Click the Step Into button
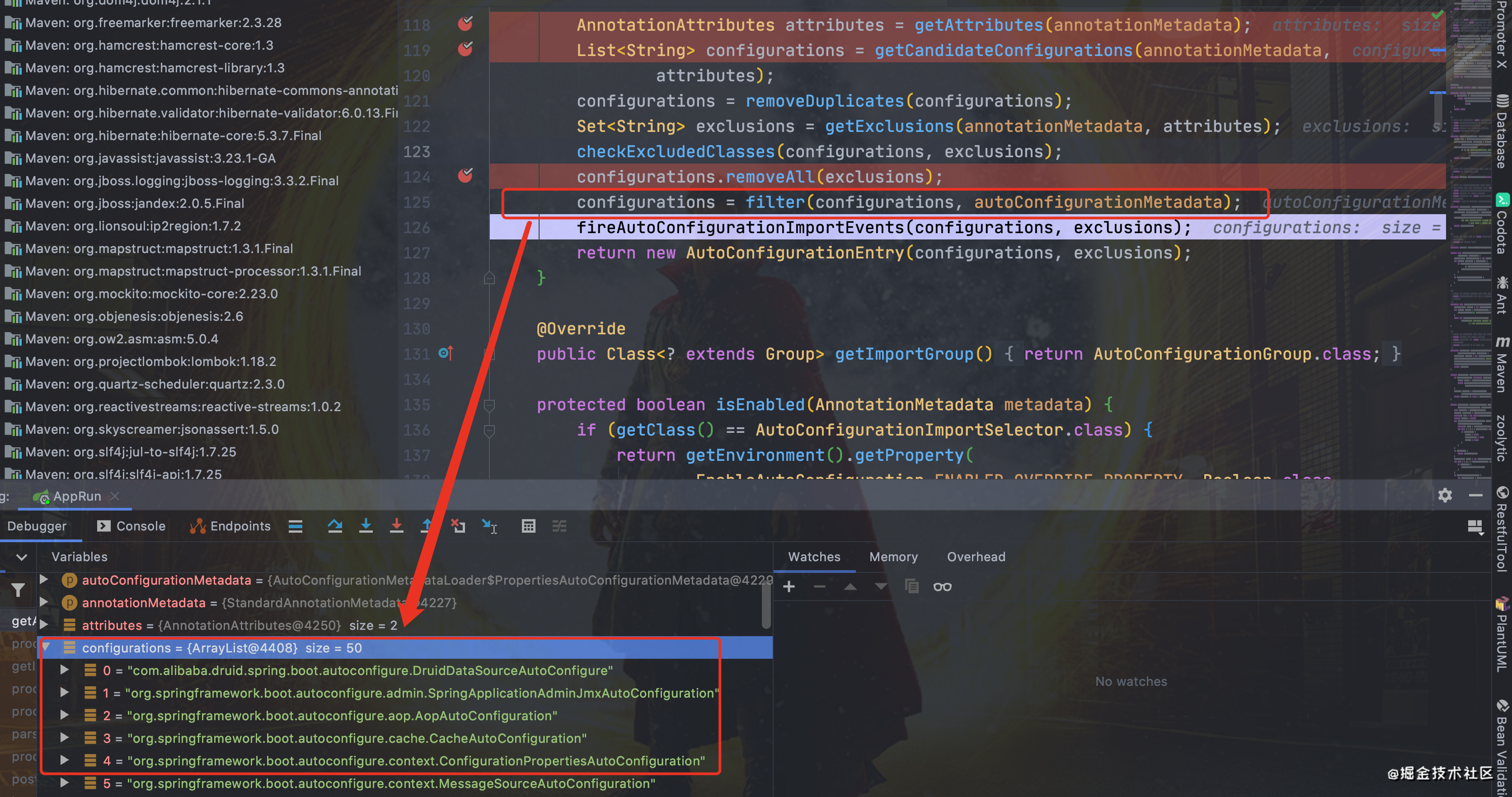 pos(366,526)
